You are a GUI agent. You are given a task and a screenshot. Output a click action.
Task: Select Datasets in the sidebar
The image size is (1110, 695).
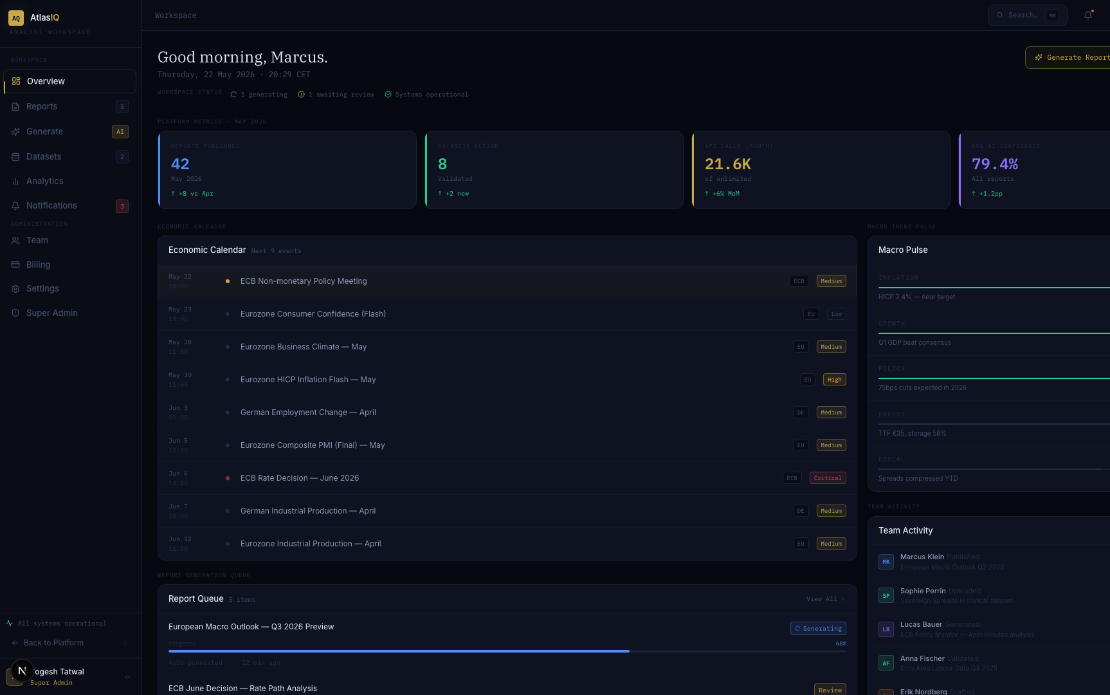[69, 156]
